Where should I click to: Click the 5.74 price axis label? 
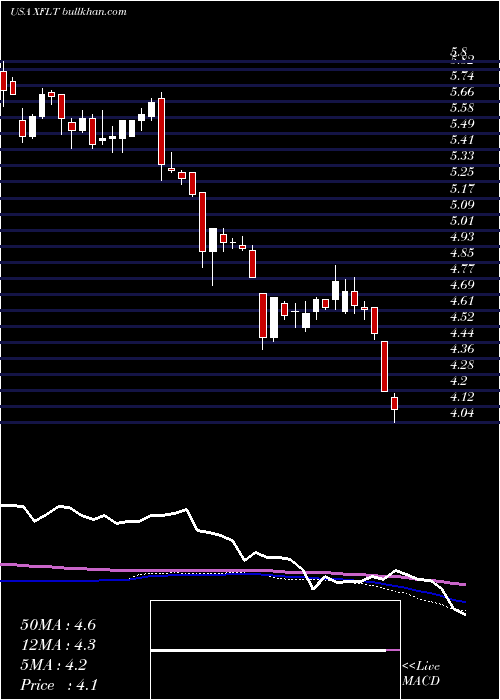coord(462,76)
